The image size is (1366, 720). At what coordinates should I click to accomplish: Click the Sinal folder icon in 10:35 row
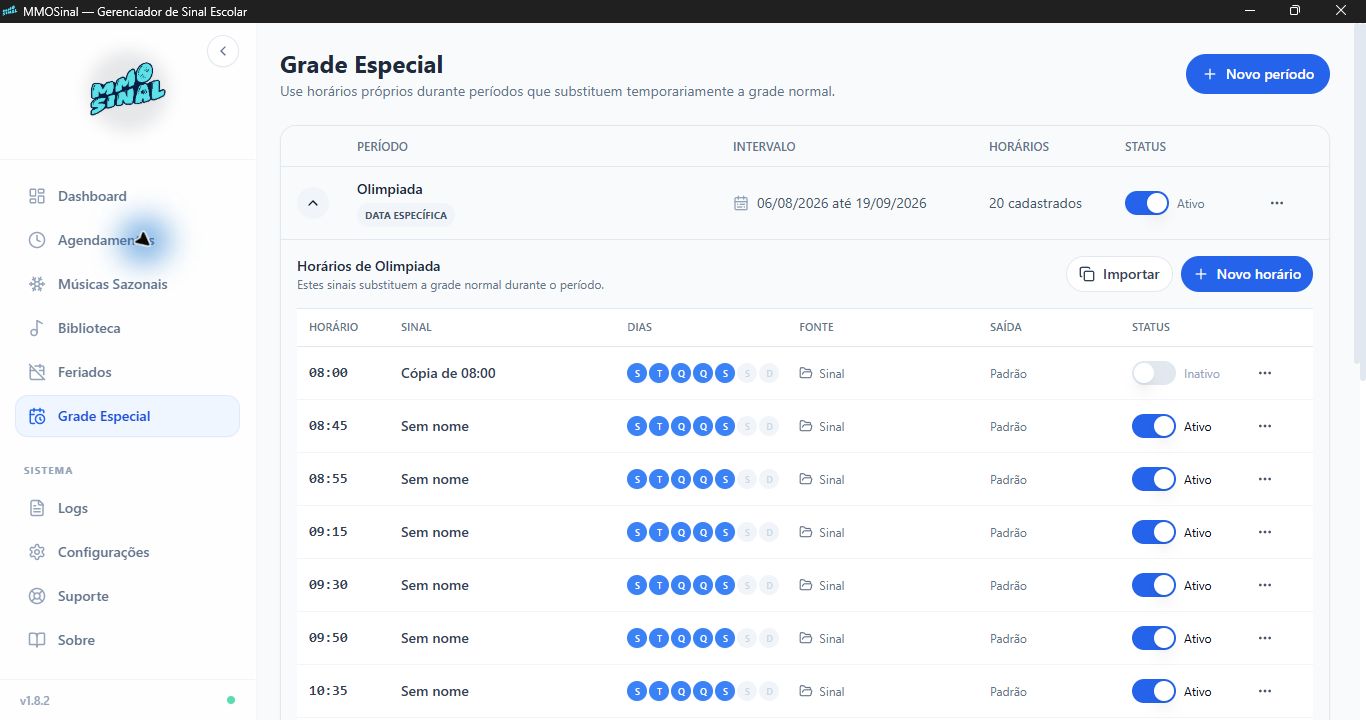806,691
